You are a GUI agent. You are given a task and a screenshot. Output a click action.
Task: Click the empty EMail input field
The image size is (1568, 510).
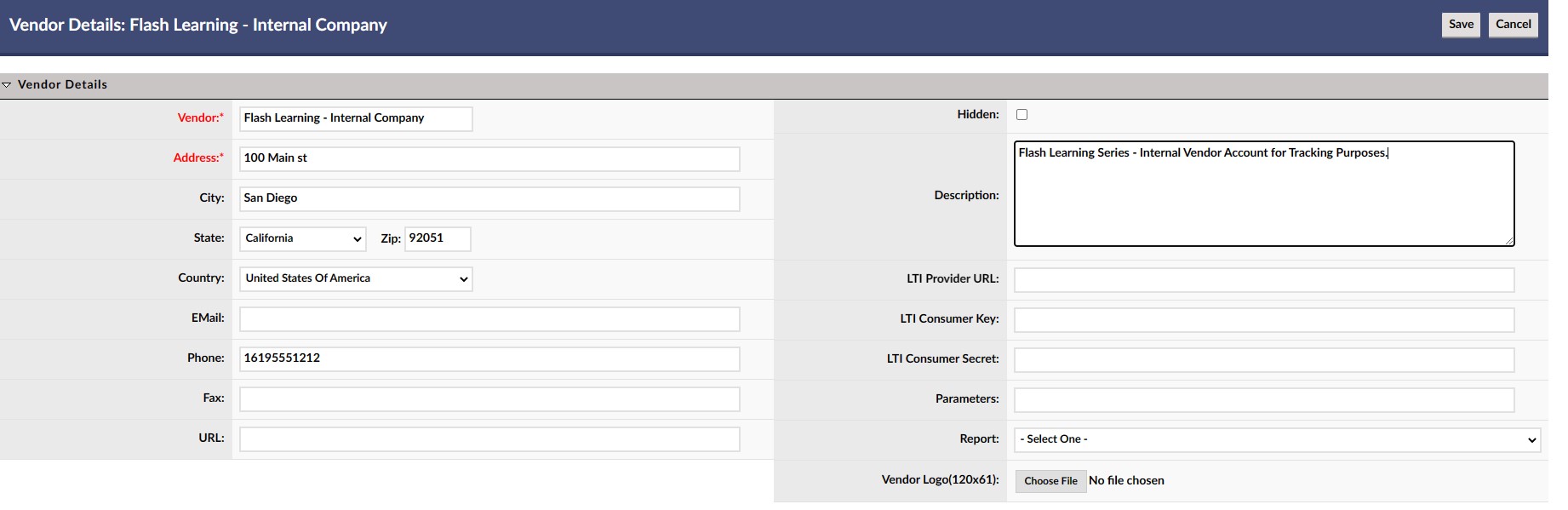pyautogui.click(x=489, y=319)
